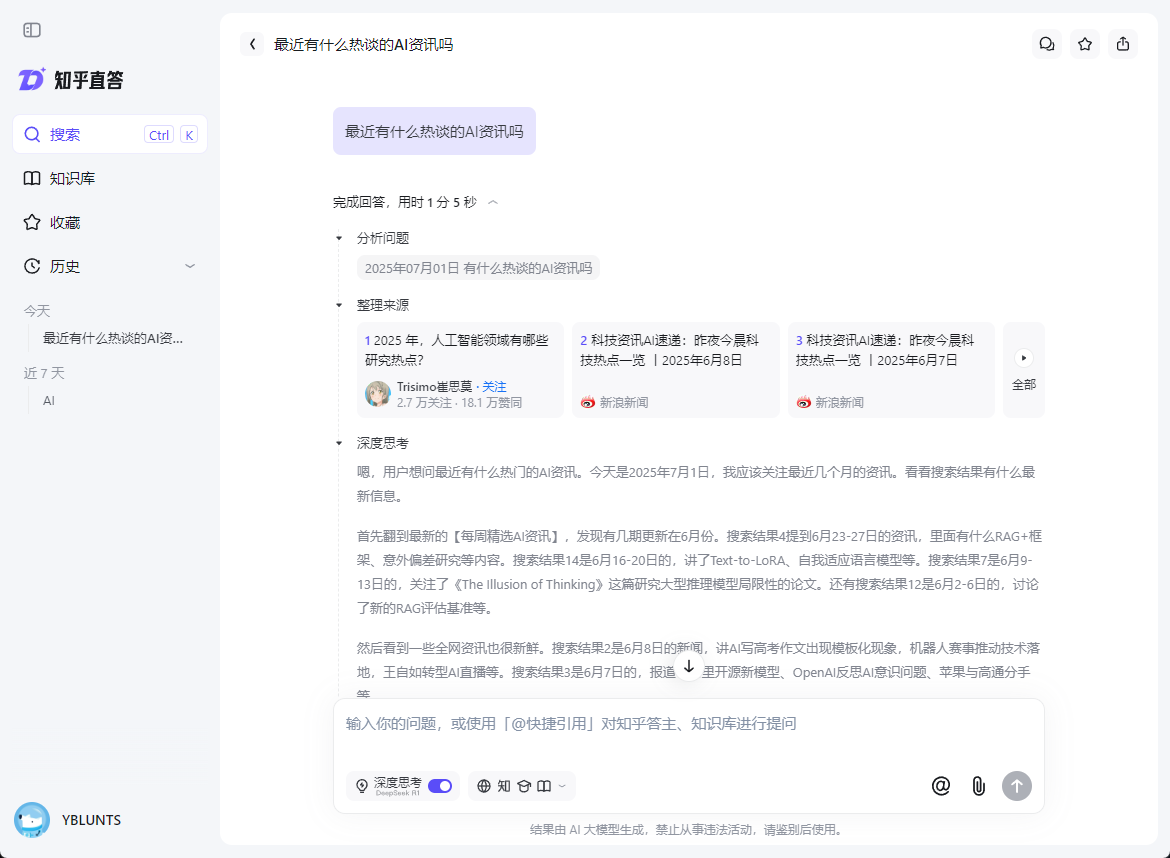This screenshot has height=858, width=1170.
Task: Click the YBLUNTS username
Action: point(91,820)
